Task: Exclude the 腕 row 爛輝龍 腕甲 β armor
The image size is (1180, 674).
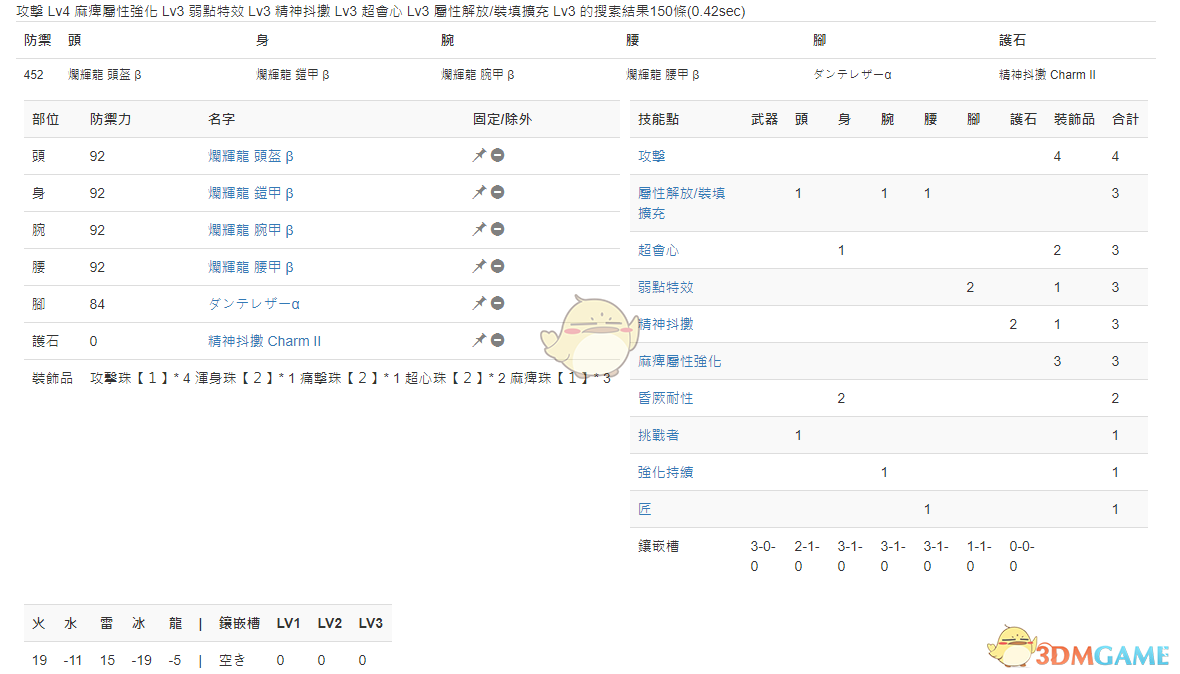Action: (497, 229)
